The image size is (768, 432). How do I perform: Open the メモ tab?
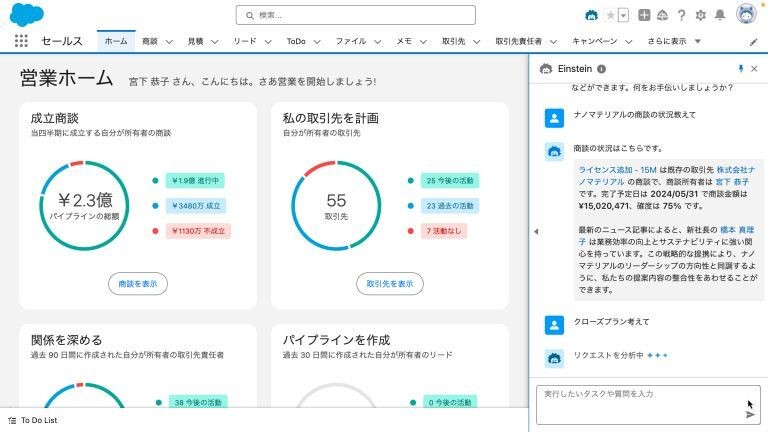pos(404,41)
